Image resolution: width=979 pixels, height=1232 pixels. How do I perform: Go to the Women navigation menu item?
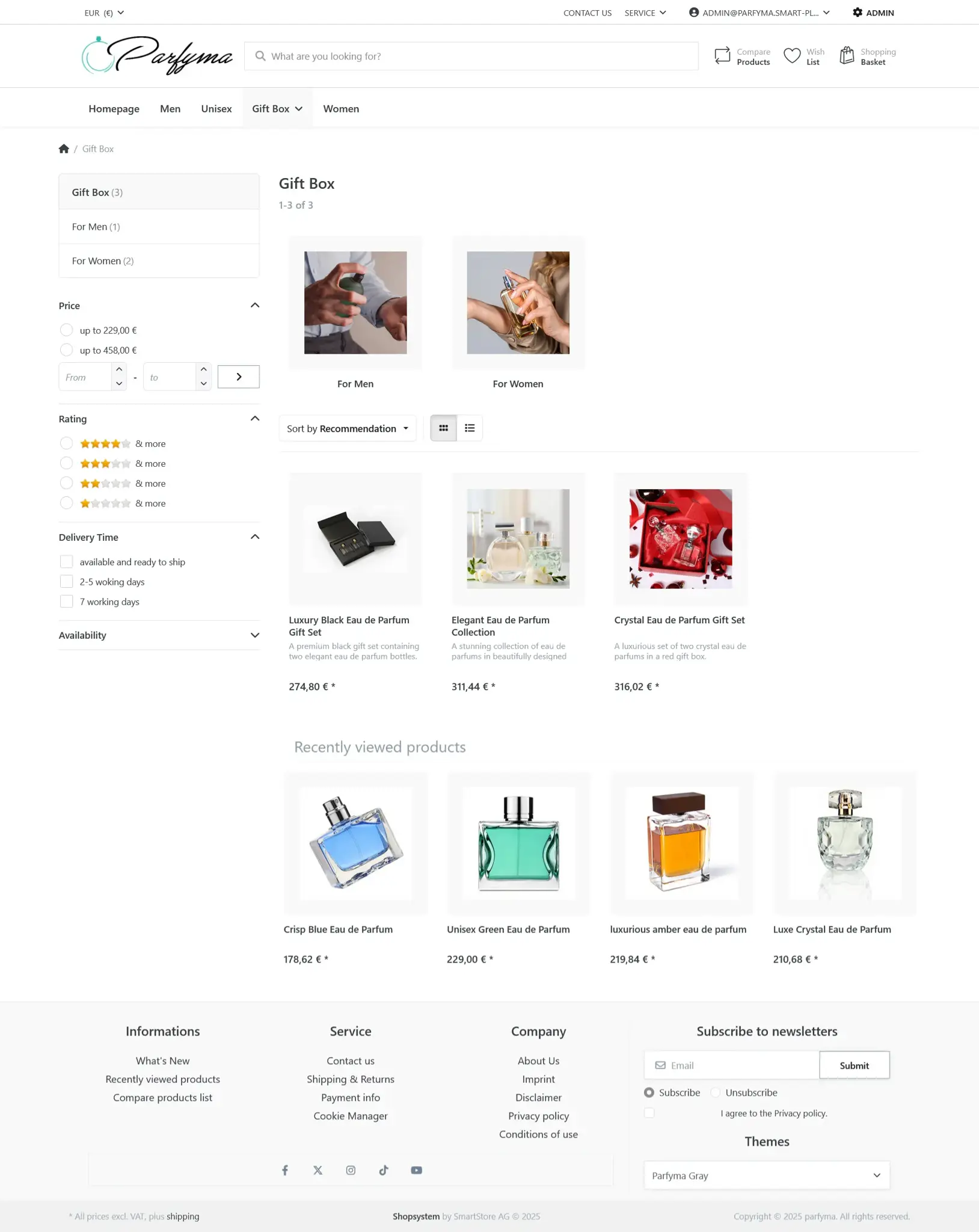[341, 109]
